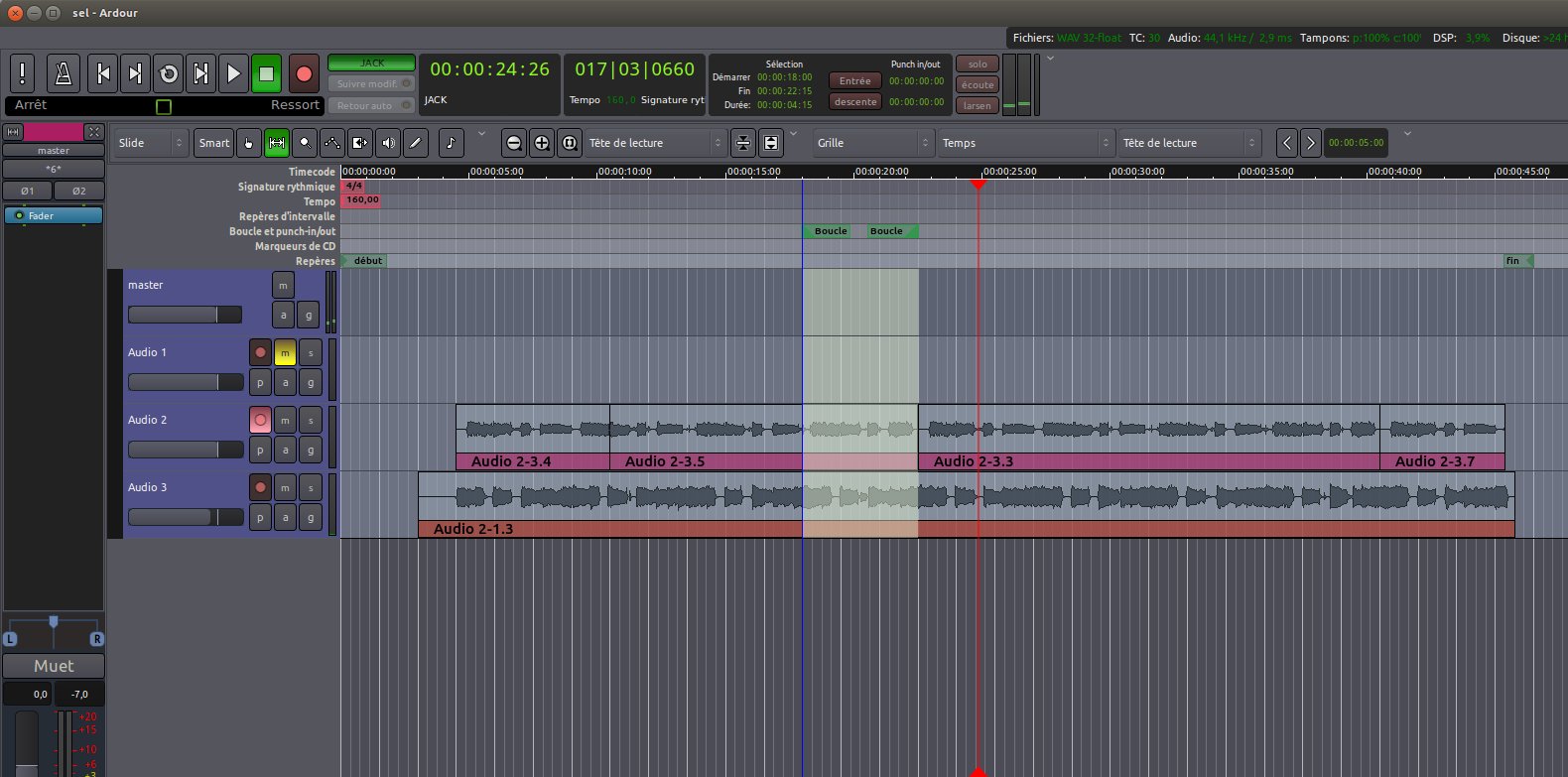Start playback with the Play button
1568x777 pixels.
(x=233, y=73)
